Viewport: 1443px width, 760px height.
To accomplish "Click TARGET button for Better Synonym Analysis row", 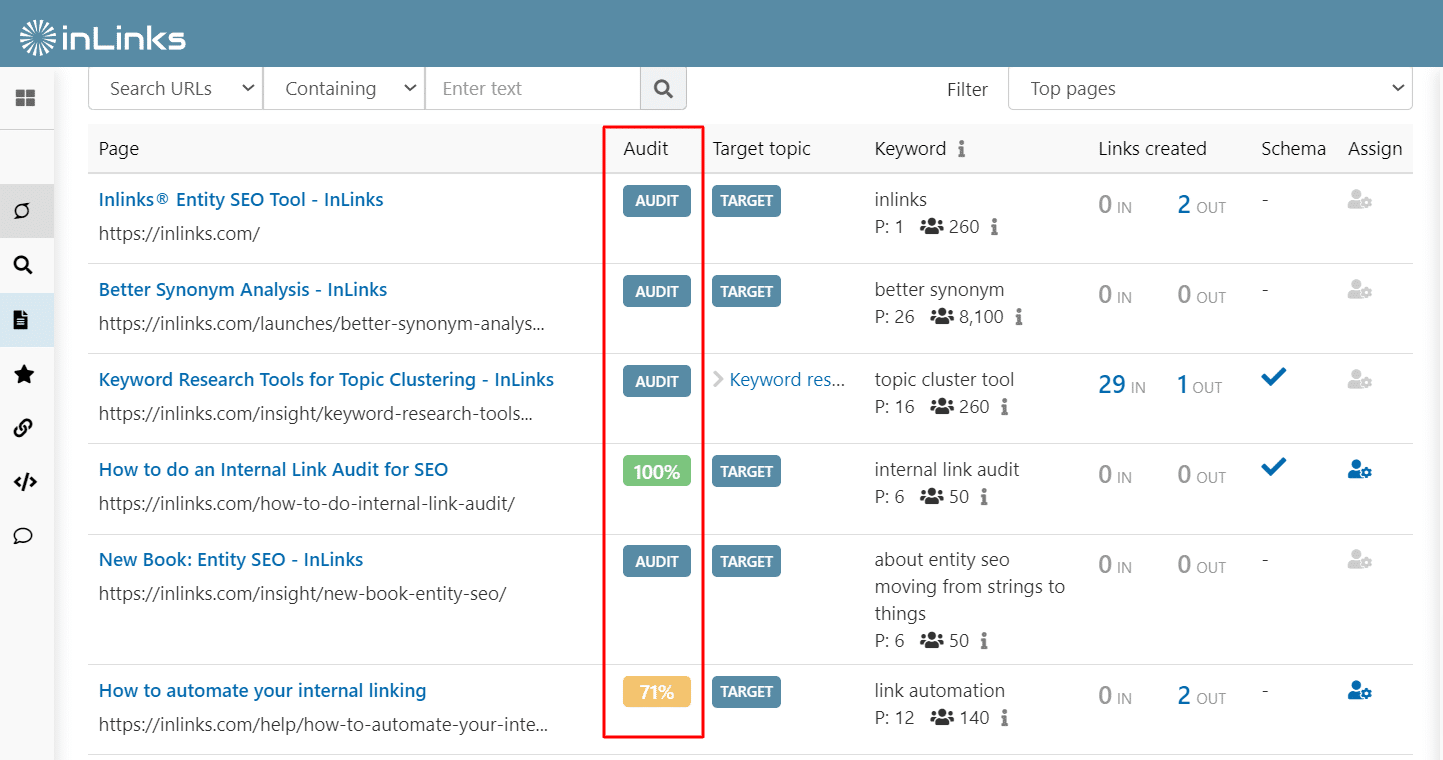I will pos(747,292).
